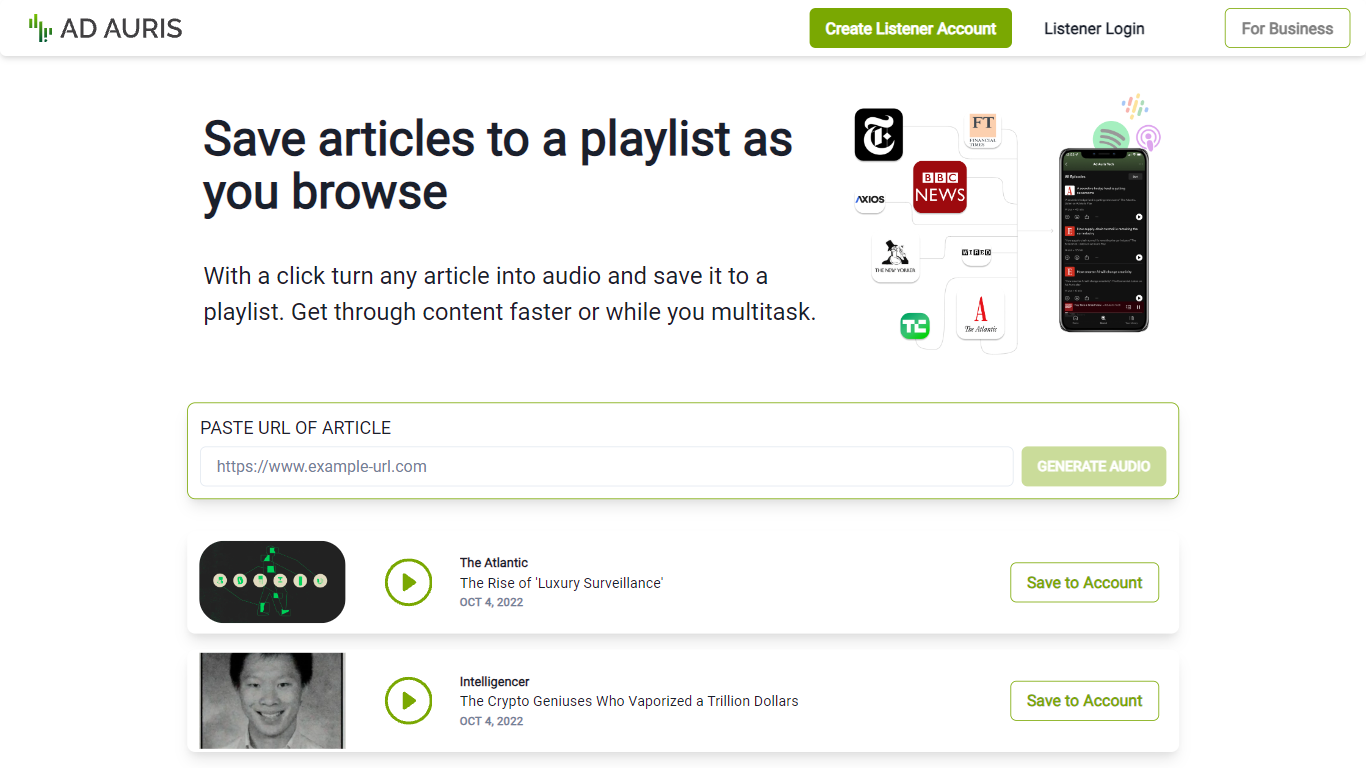Click The New Yorker icon
Viewport: 1366px width, 768px height.
895,258
